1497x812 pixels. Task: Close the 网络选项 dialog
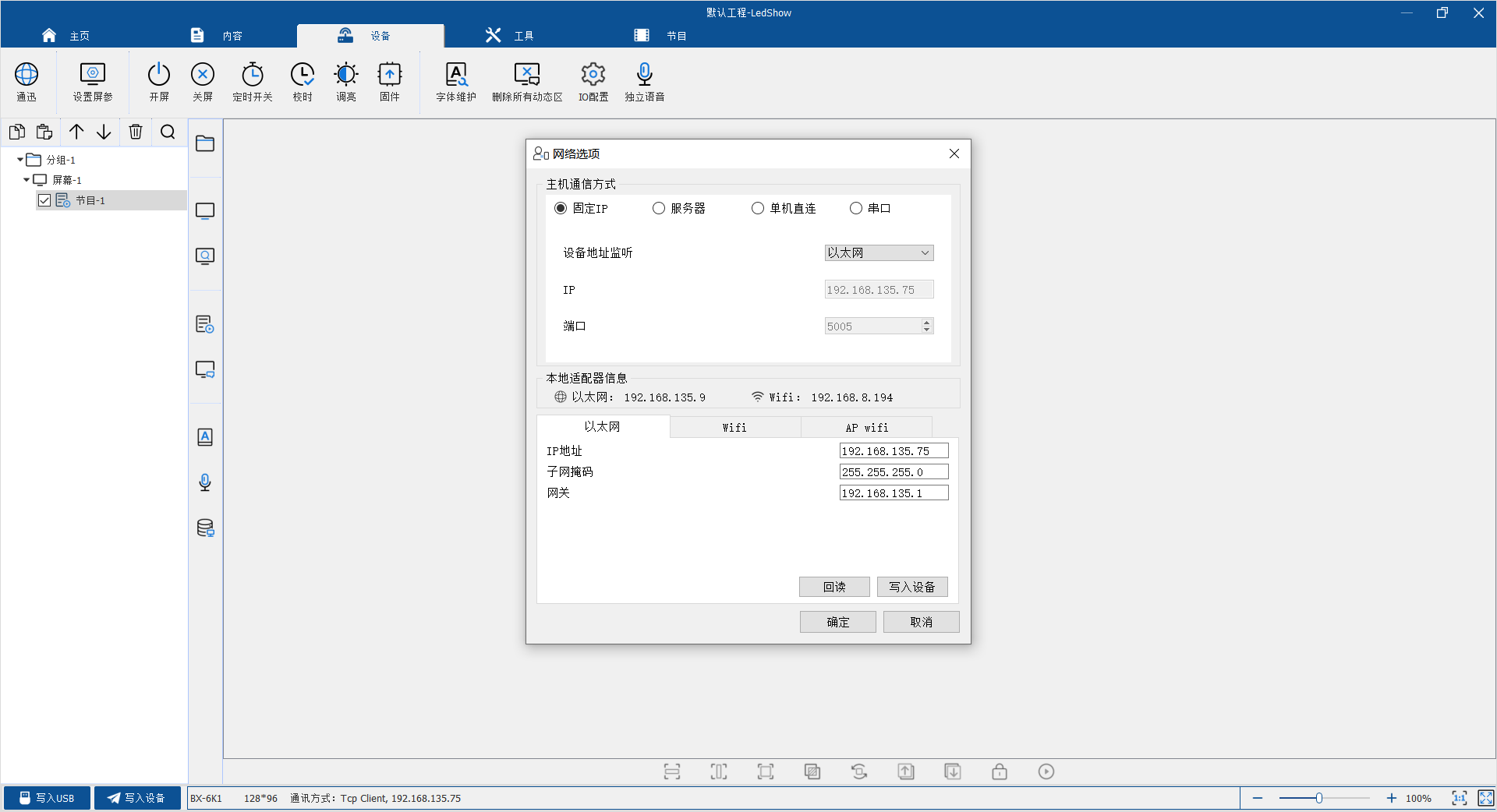pos(954,154)
